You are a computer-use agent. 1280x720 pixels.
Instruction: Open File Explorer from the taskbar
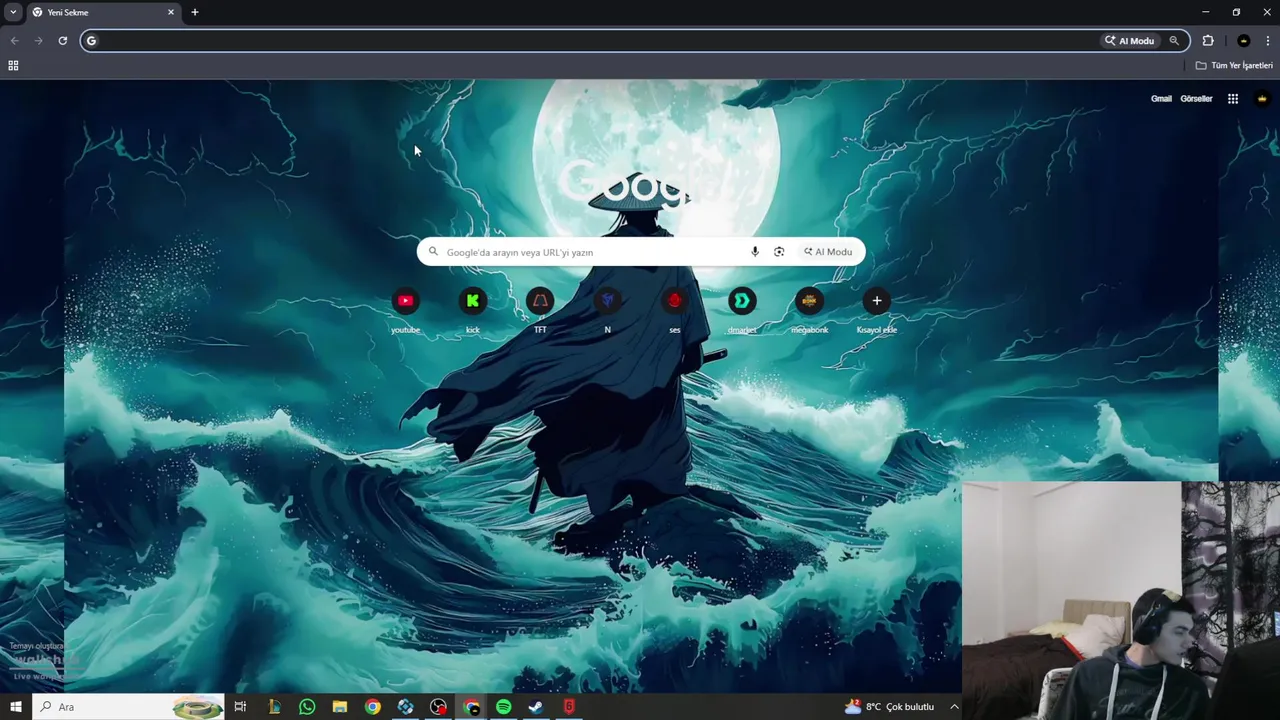[x=340, y=707]
